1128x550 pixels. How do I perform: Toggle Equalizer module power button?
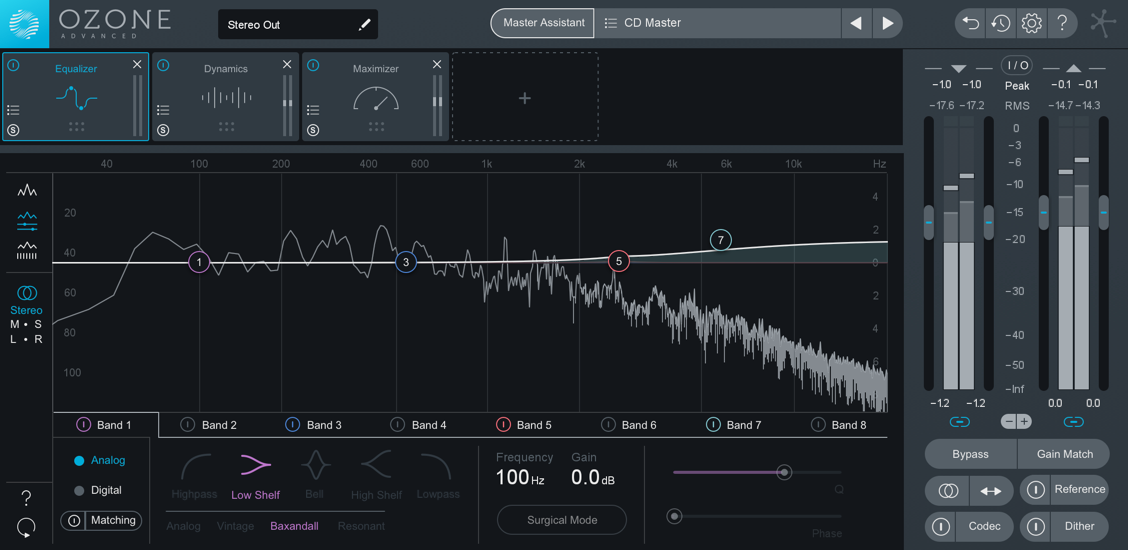click(13, 65)
